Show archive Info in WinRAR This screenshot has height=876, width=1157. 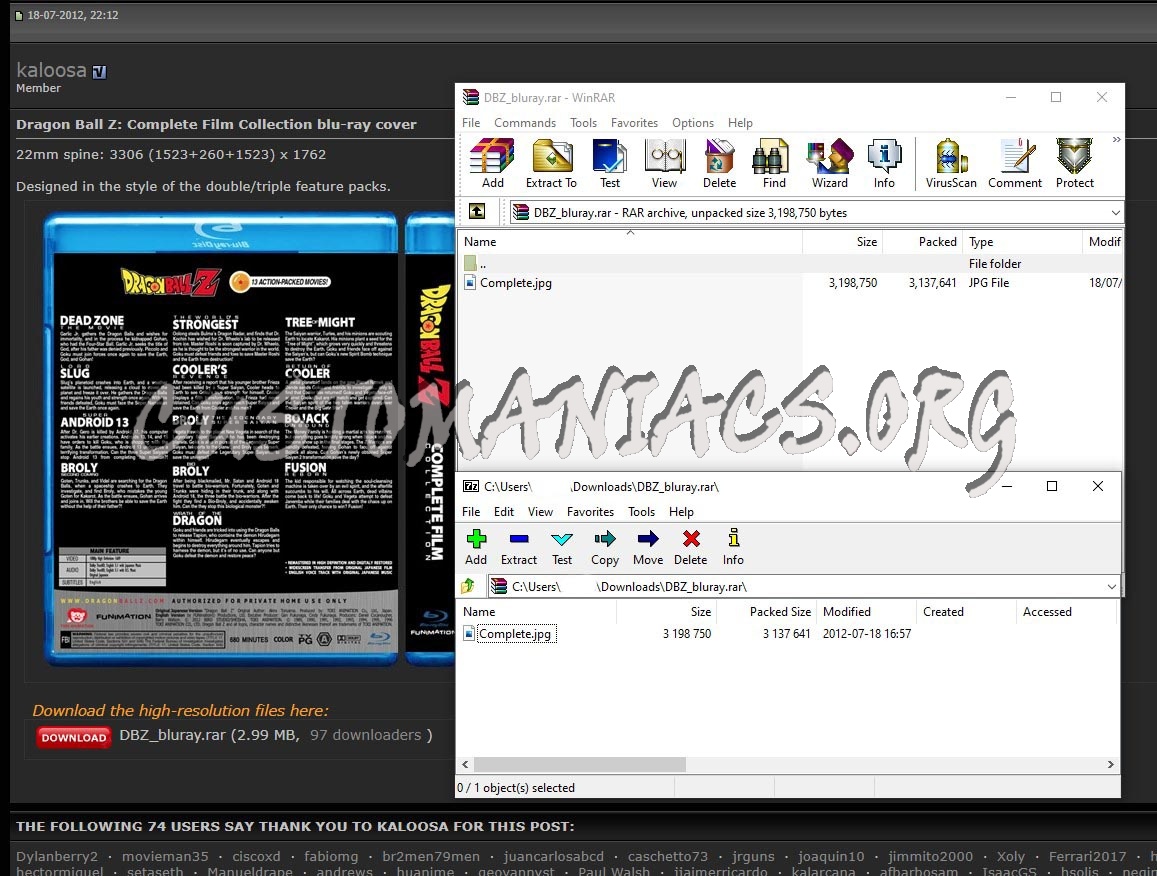click(x=884, y=164)
